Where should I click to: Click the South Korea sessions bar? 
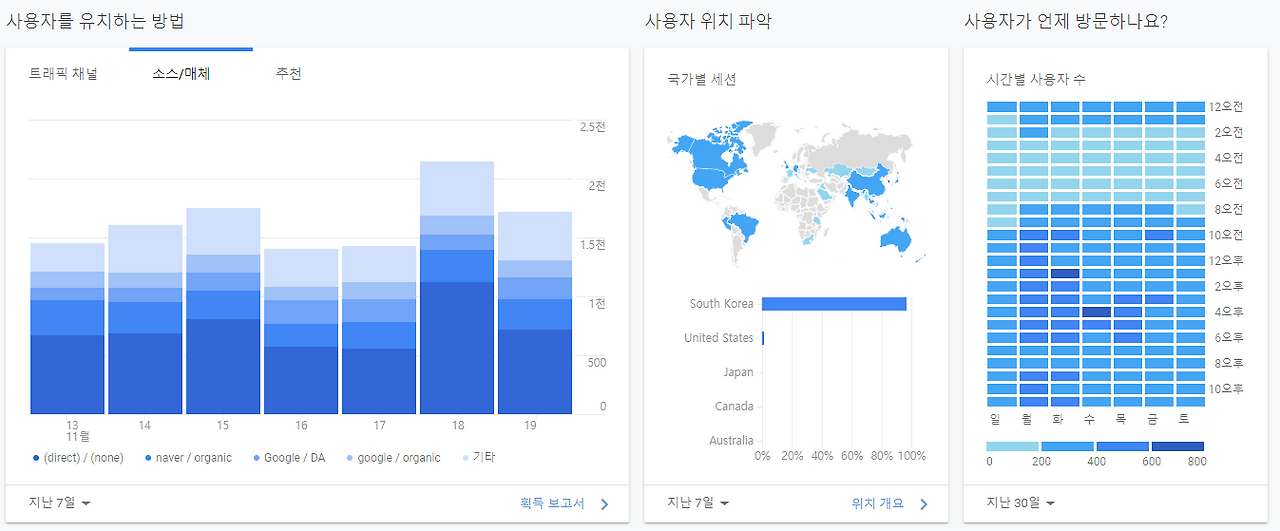[x=834, y=304]
